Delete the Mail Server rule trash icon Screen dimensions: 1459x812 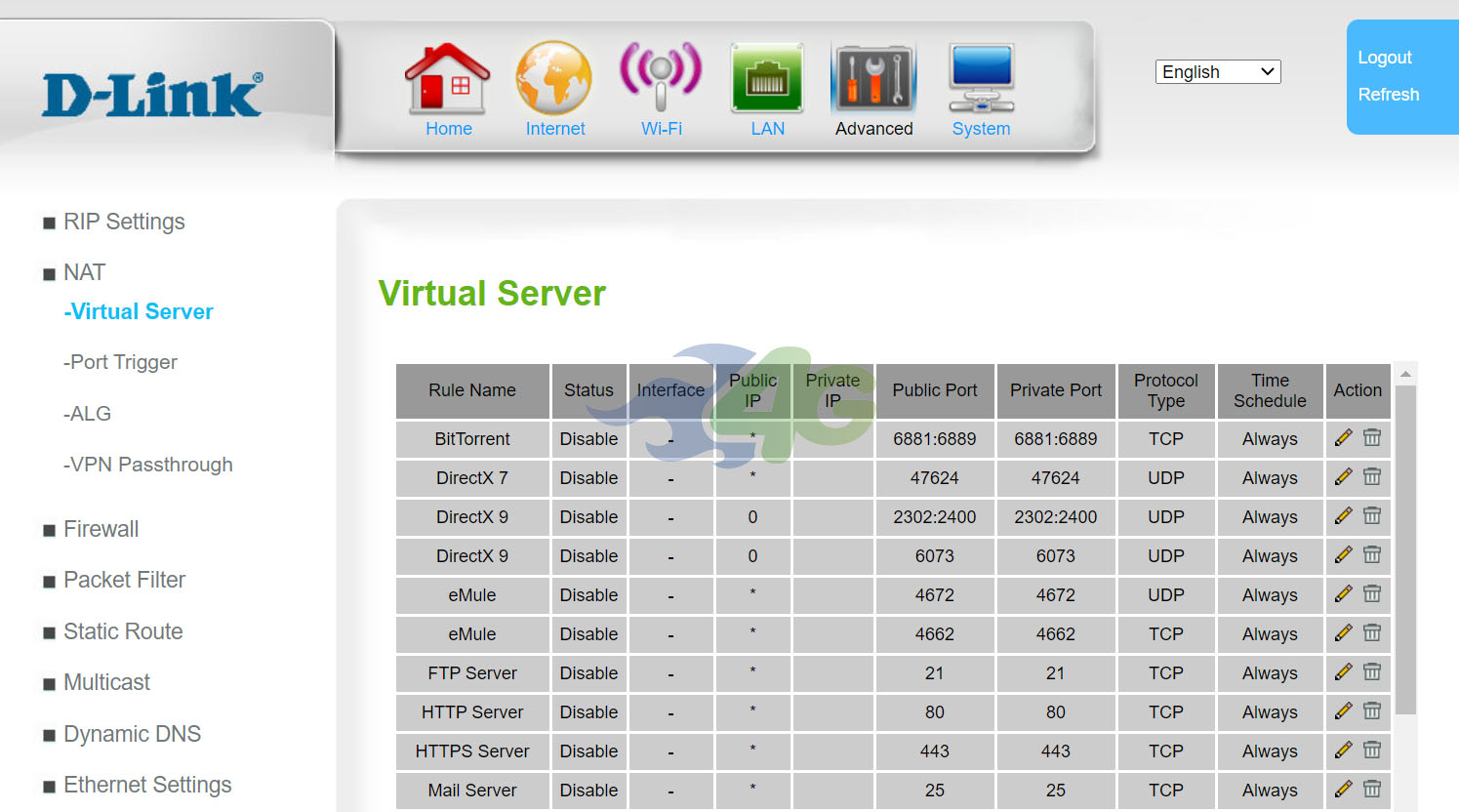[1372, 789]
